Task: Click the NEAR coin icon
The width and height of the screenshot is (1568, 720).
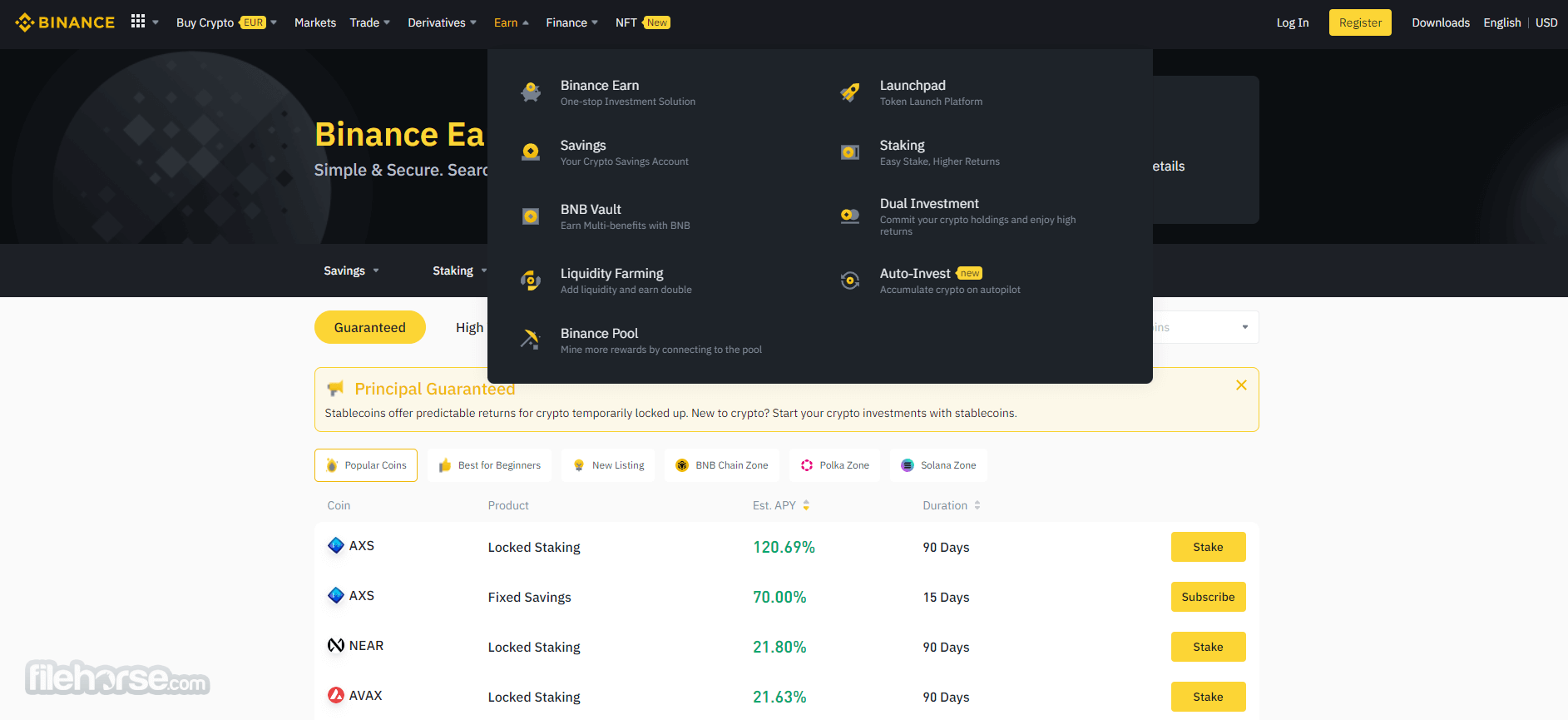Action: coord(336,646)
